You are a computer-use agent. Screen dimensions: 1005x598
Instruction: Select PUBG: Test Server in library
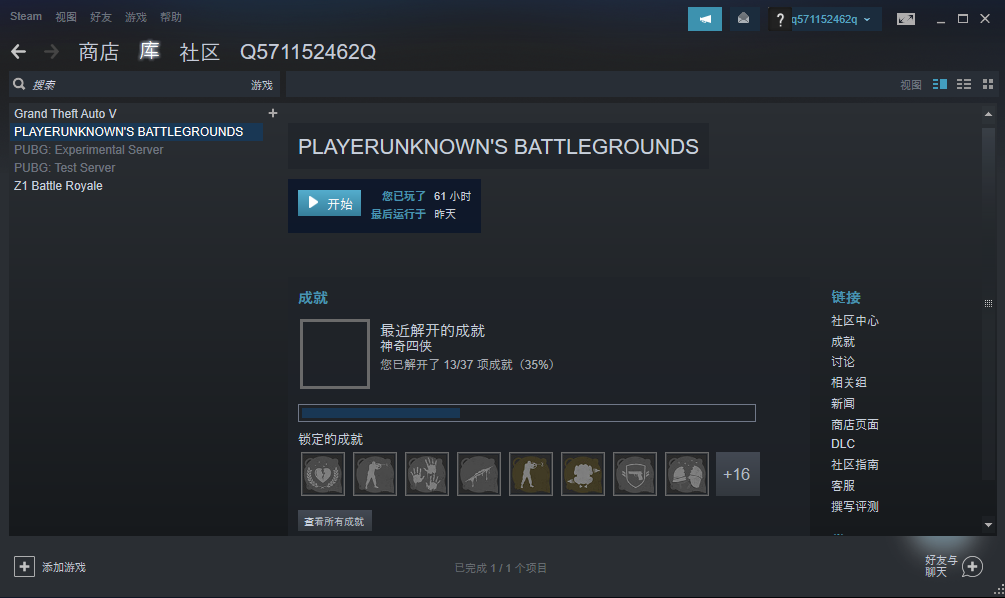click(x=65, y=167)
